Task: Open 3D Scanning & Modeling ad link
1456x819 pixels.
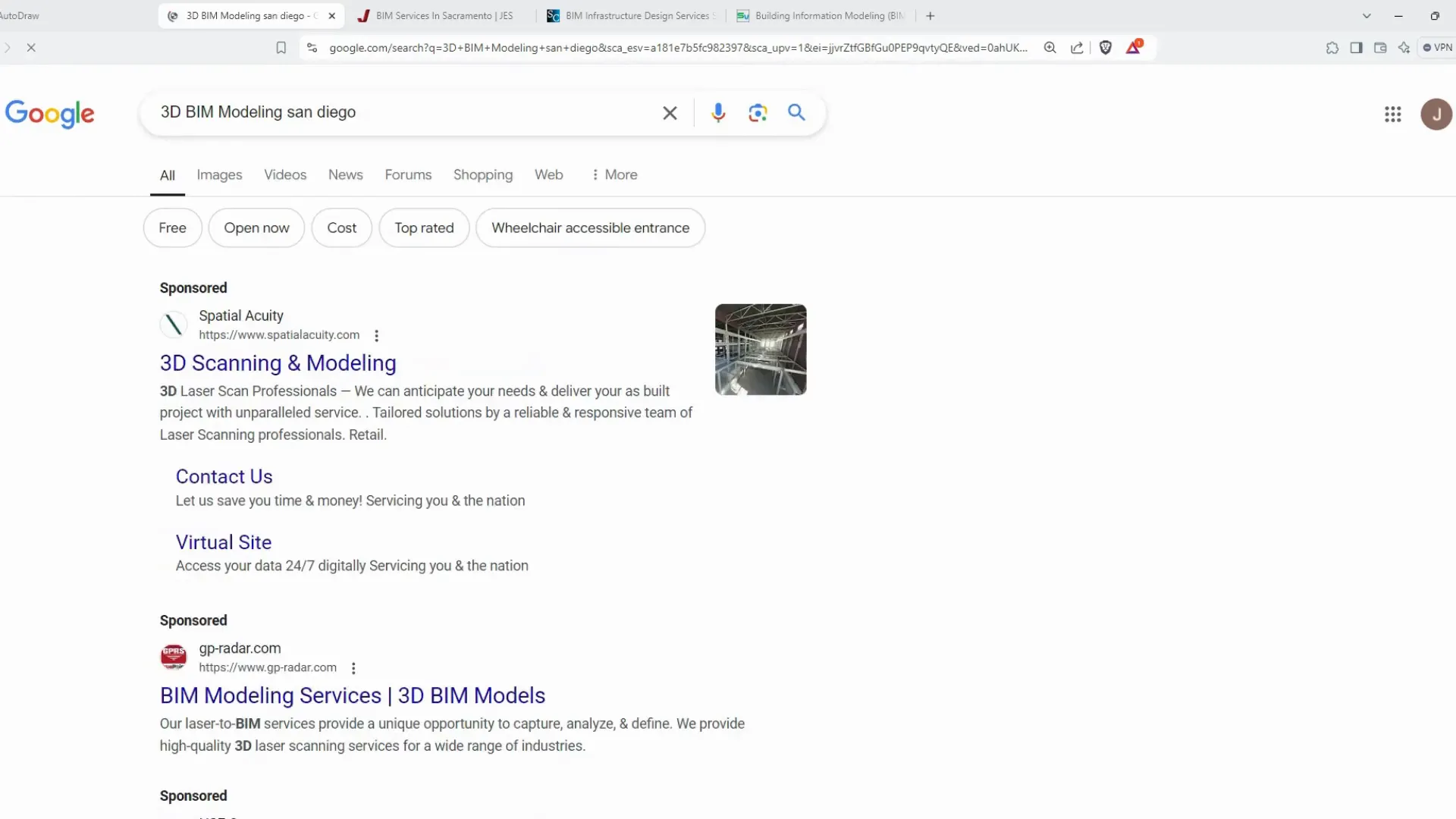Action: (278, 363)
